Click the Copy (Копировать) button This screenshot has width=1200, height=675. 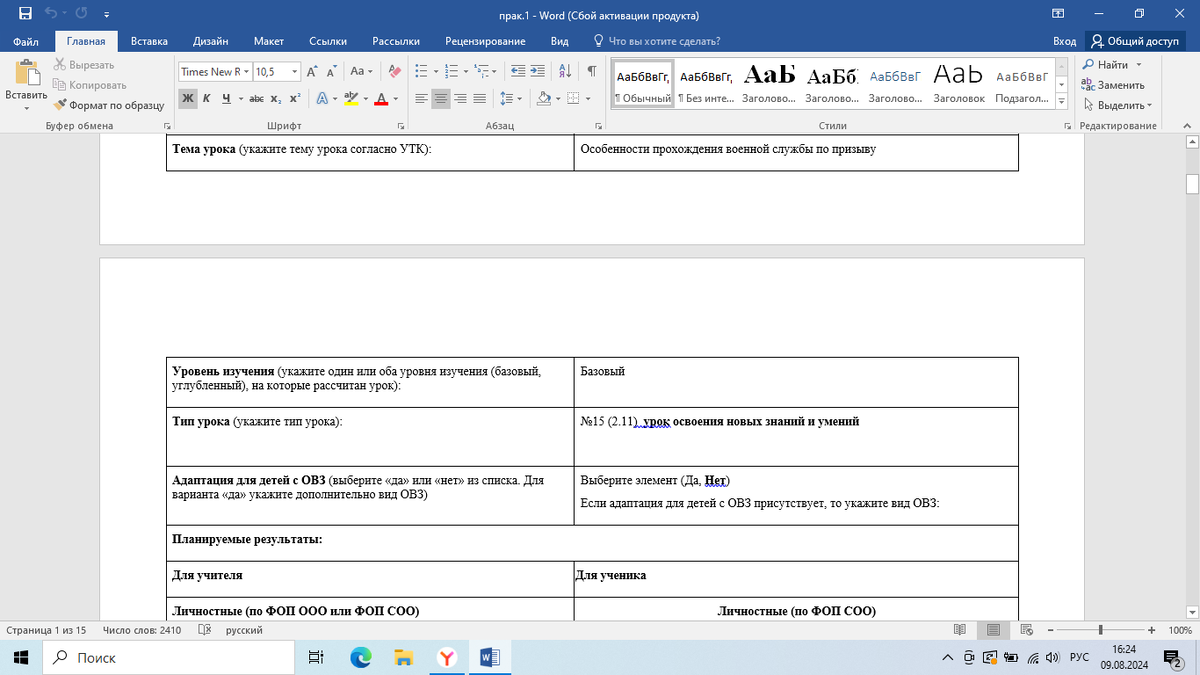90,85
